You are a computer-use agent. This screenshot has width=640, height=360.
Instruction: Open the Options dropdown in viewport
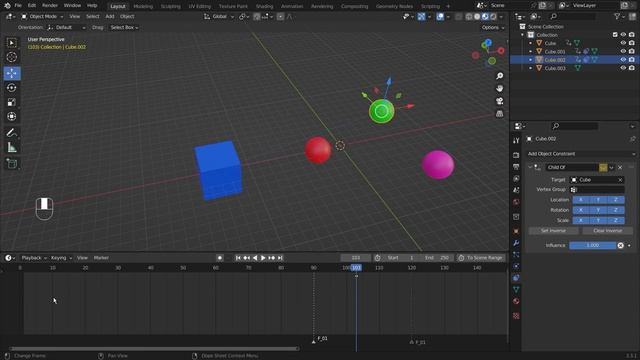click(x=493, y=27)
